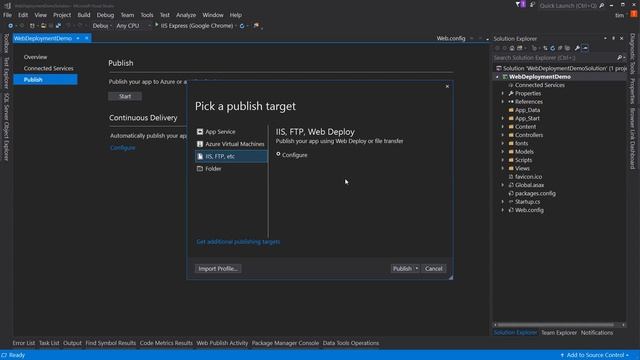Click the Configure link under Continuous Delivery
640x360 pixels.
[x=122, y=148]
